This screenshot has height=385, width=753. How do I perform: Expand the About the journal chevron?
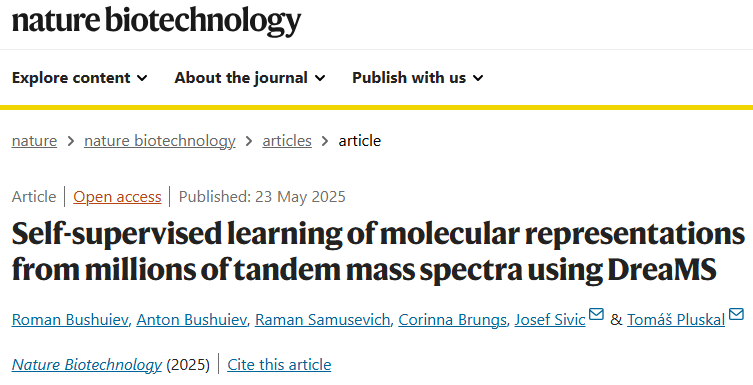[x=320, y=78]
